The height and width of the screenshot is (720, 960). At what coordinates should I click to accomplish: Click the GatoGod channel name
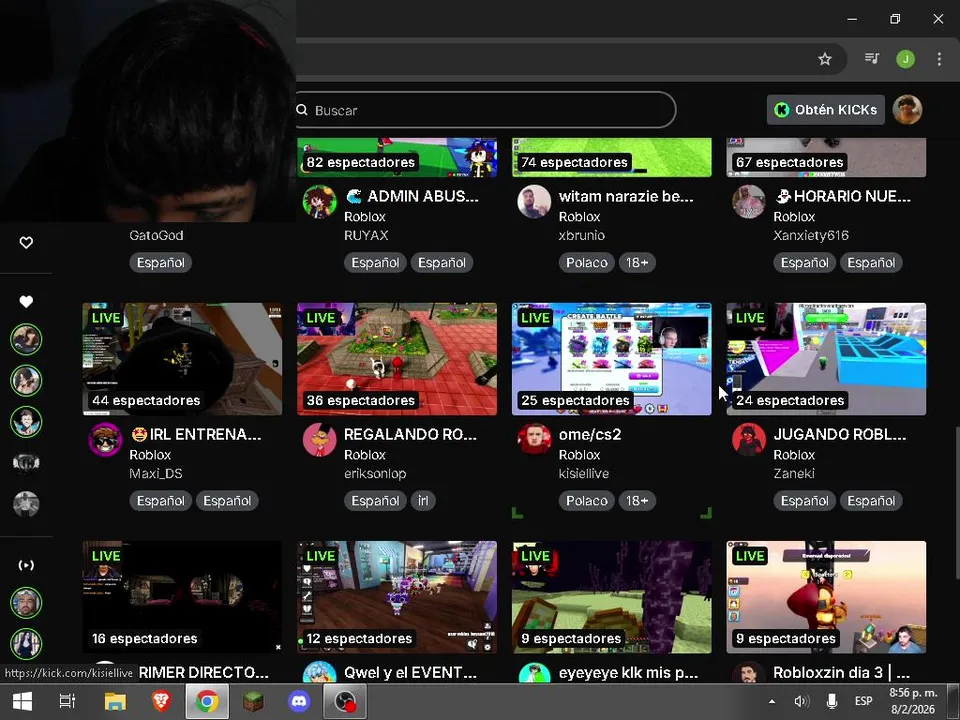point(156,236)
